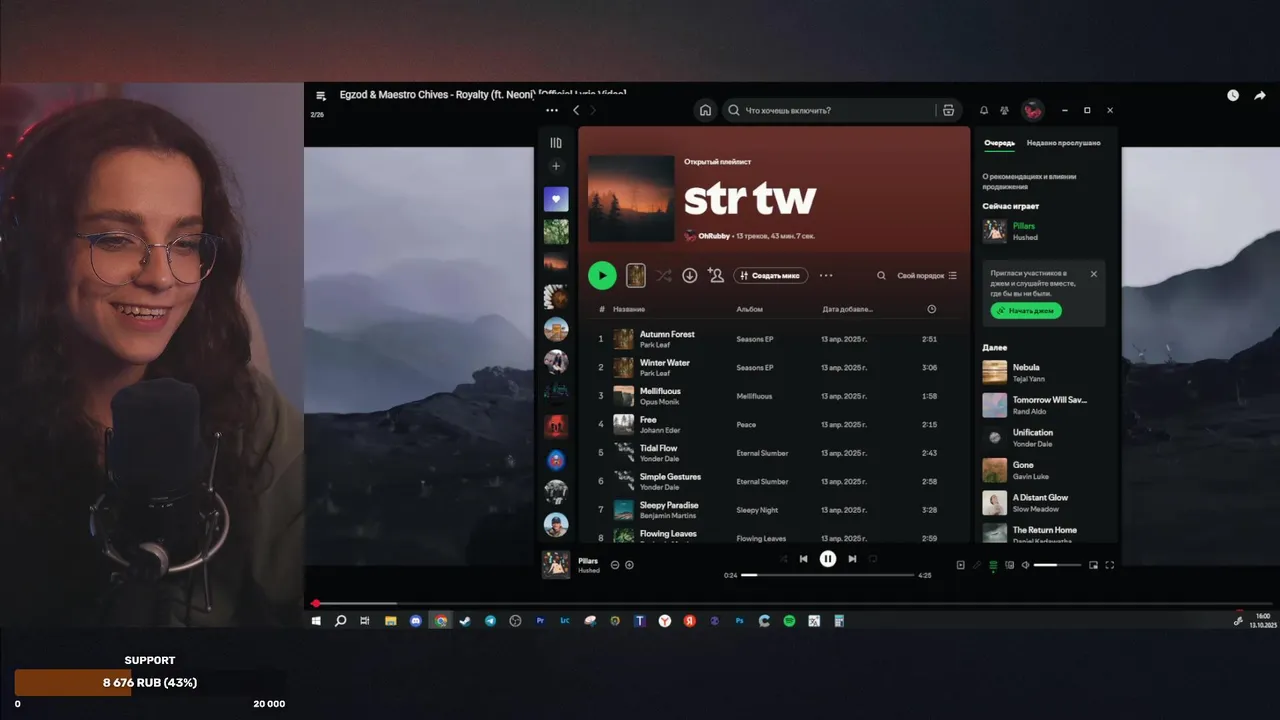Skip to the next track
Viewport: 1280px width, 720px height.
click(x=852, y=559)
